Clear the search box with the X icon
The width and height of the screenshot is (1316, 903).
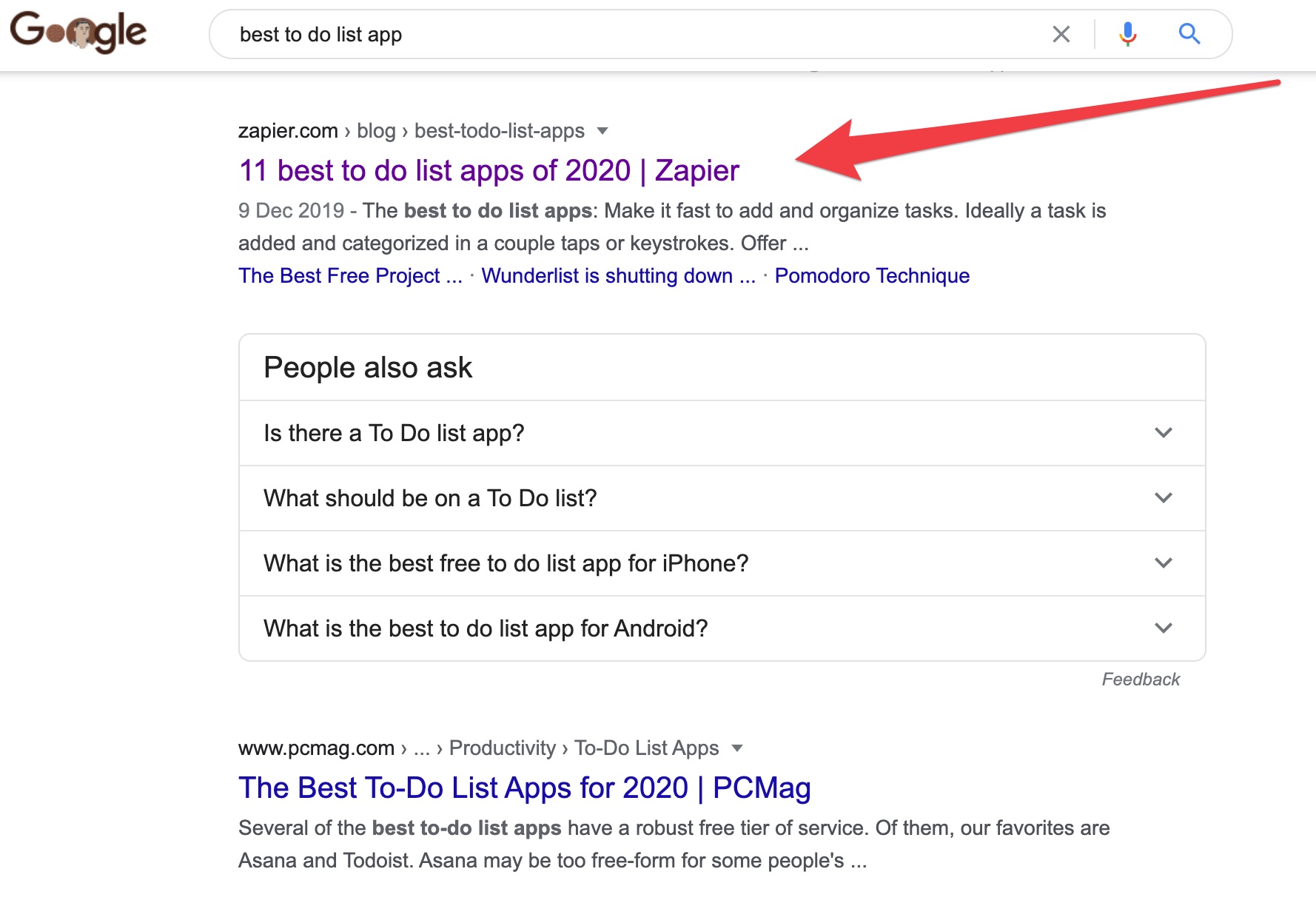pos(1061,34)
